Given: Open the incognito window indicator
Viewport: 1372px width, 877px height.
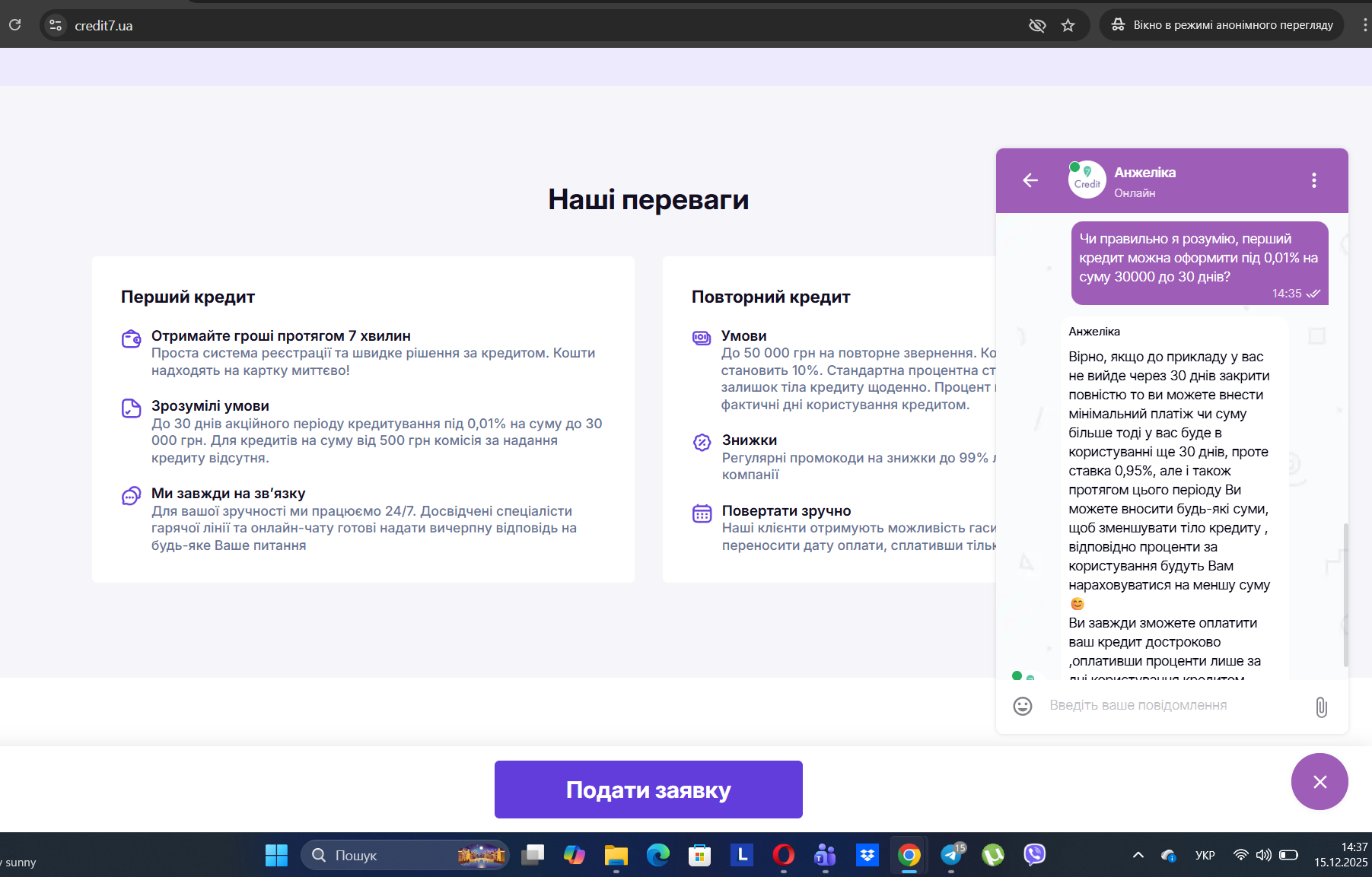Looking at the screenshot, I should tap(1222, 25).
